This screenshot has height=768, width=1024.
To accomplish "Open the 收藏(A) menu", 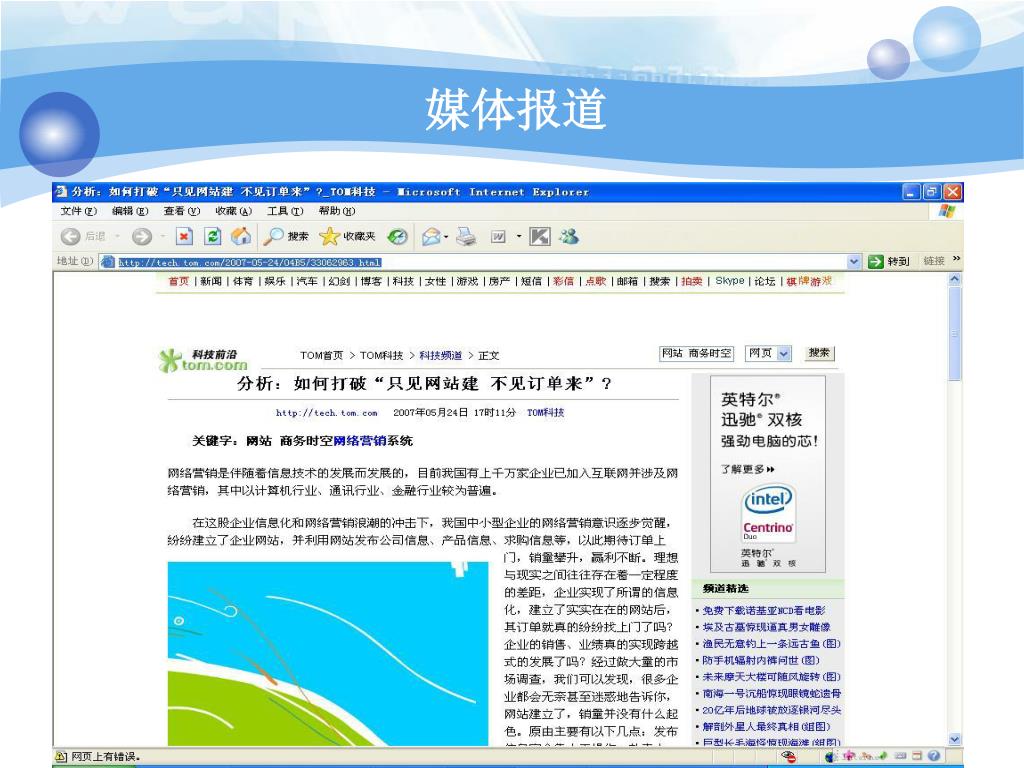I will (233, 211).
